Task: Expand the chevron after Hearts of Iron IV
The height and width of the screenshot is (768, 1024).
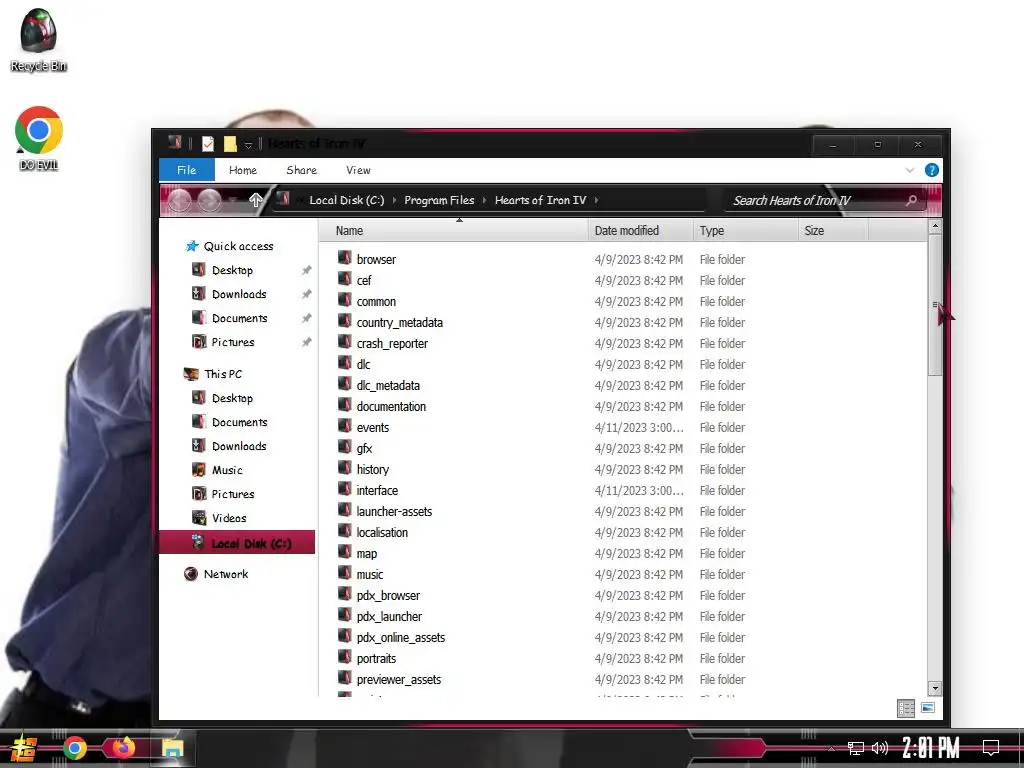Action: pyautogui.click(x=596, y=200)
